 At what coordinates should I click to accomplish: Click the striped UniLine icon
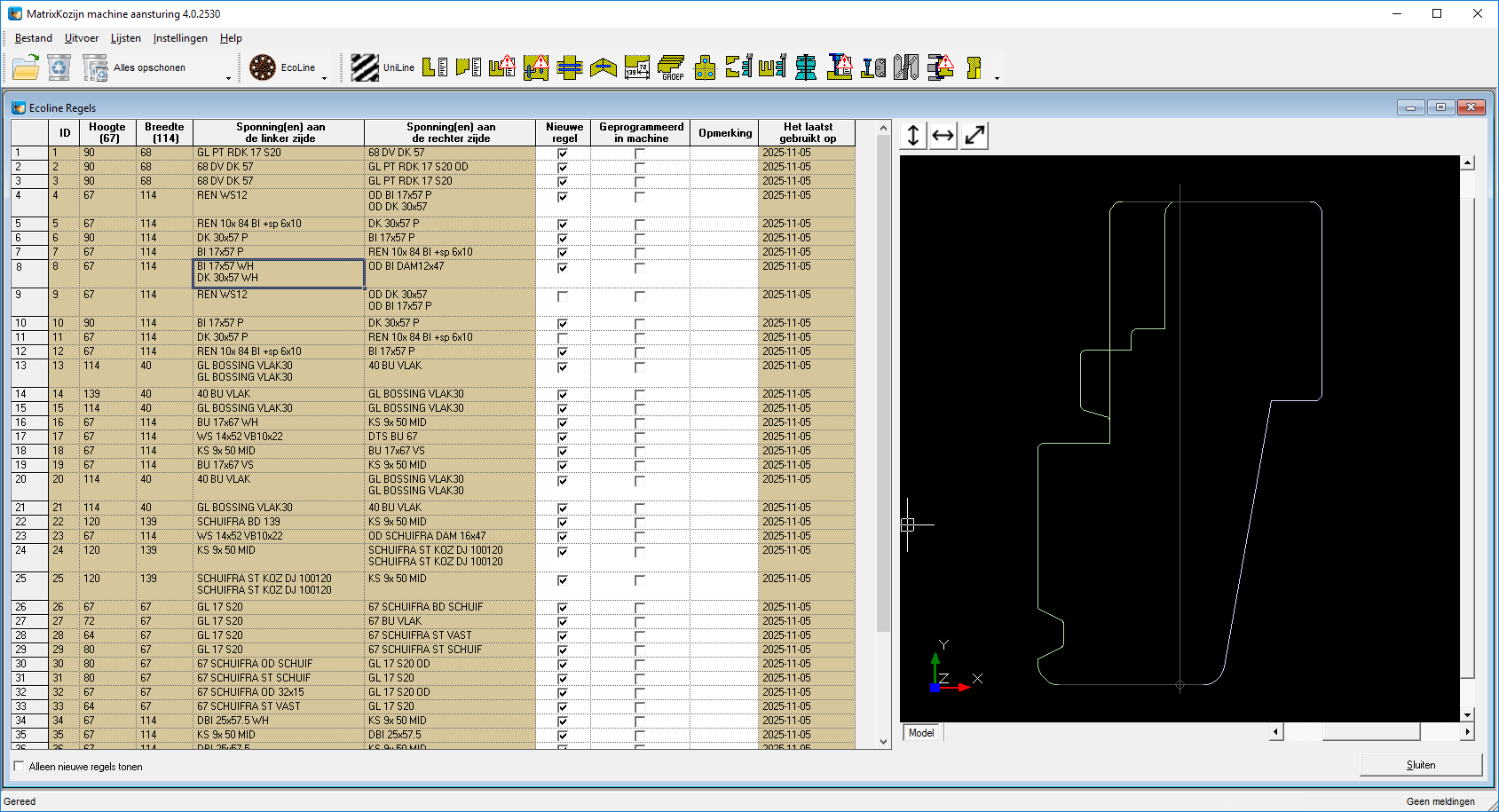[x=365, y=67]
